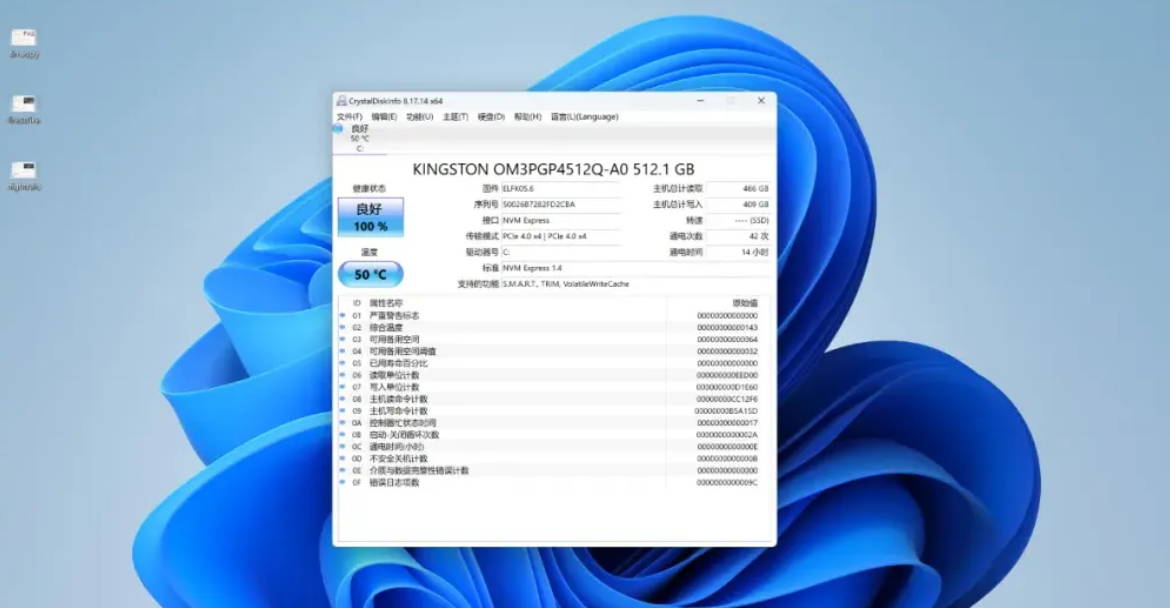
Task: Click status dot for 已用寿命百分比 row
Action: 342,363
